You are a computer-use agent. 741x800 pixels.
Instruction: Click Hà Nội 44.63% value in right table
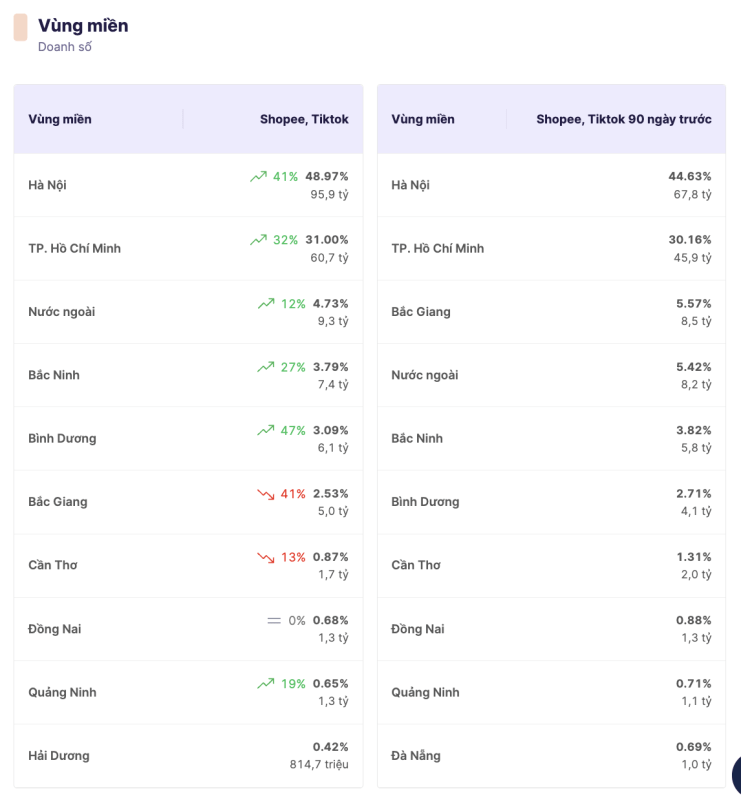pos(689,176)
